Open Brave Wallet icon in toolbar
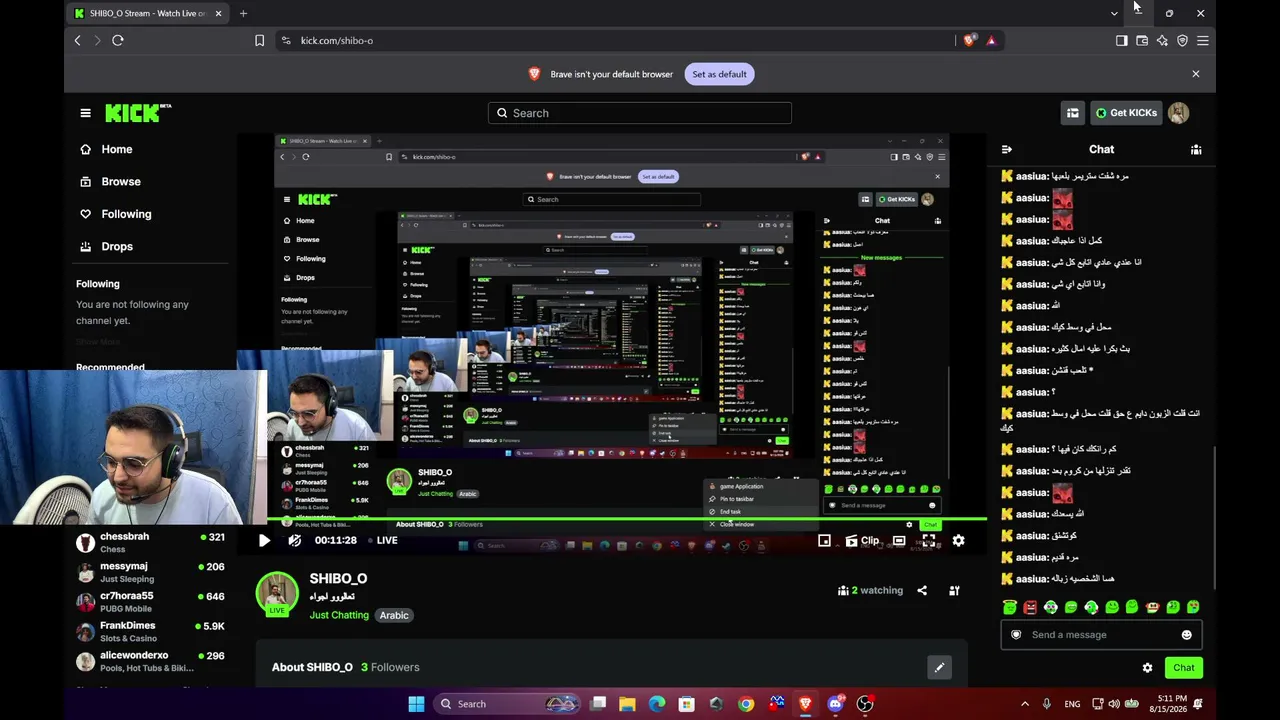This screenshot has height=720, width=1280. [x=1142, y=40]
